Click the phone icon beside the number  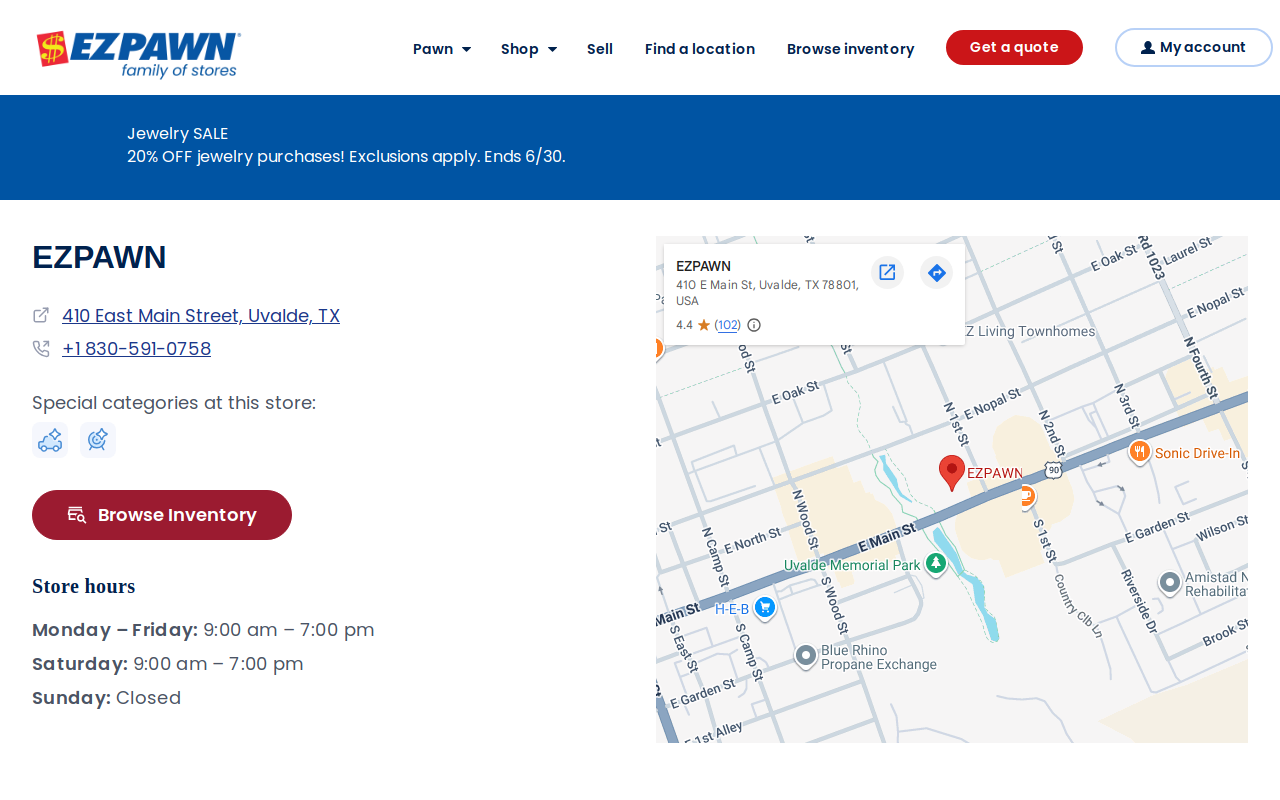[41, 348]
